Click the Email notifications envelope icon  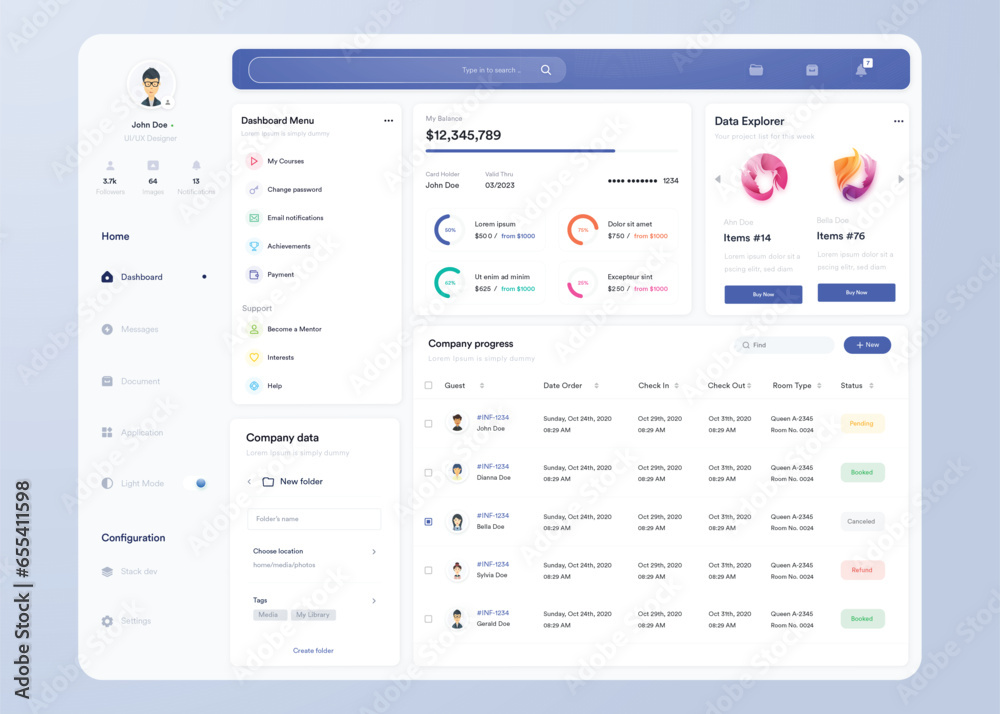pyautogui.click(x=254, y=218)
